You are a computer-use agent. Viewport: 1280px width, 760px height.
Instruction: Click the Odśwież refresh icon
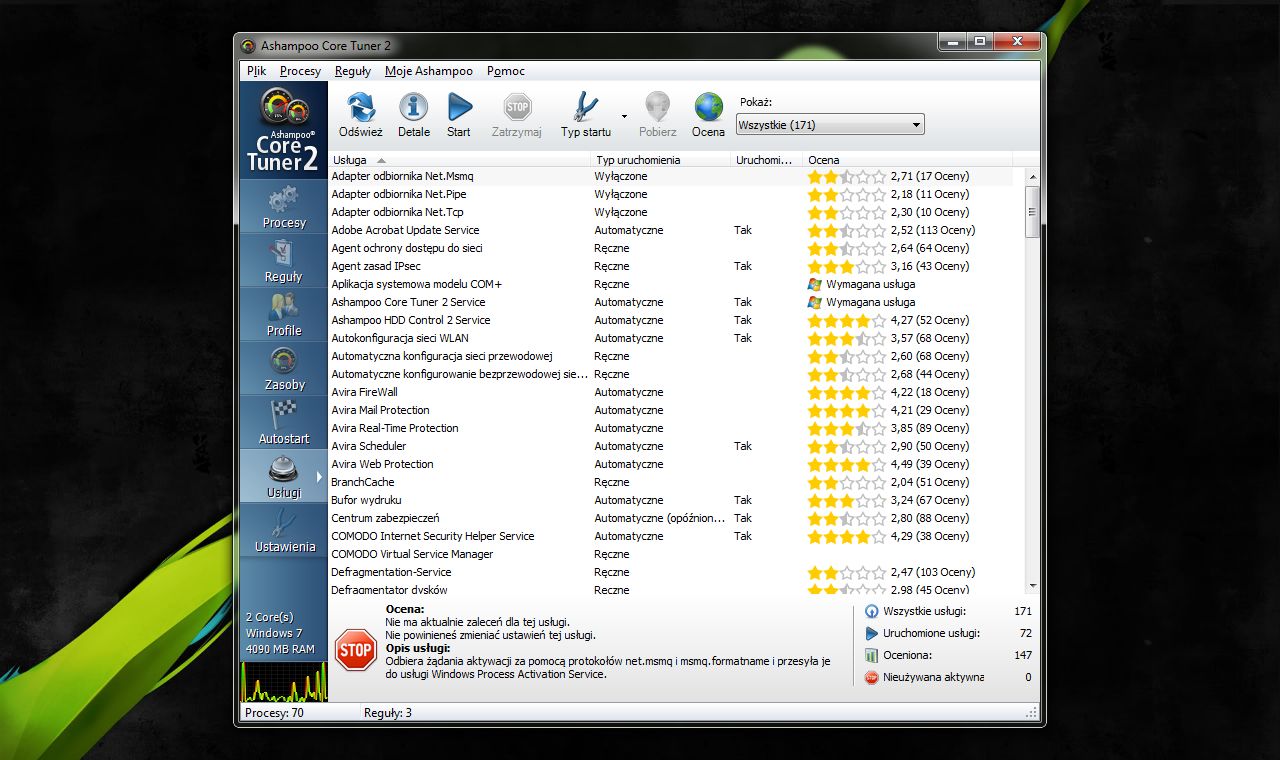pos(361,107)
